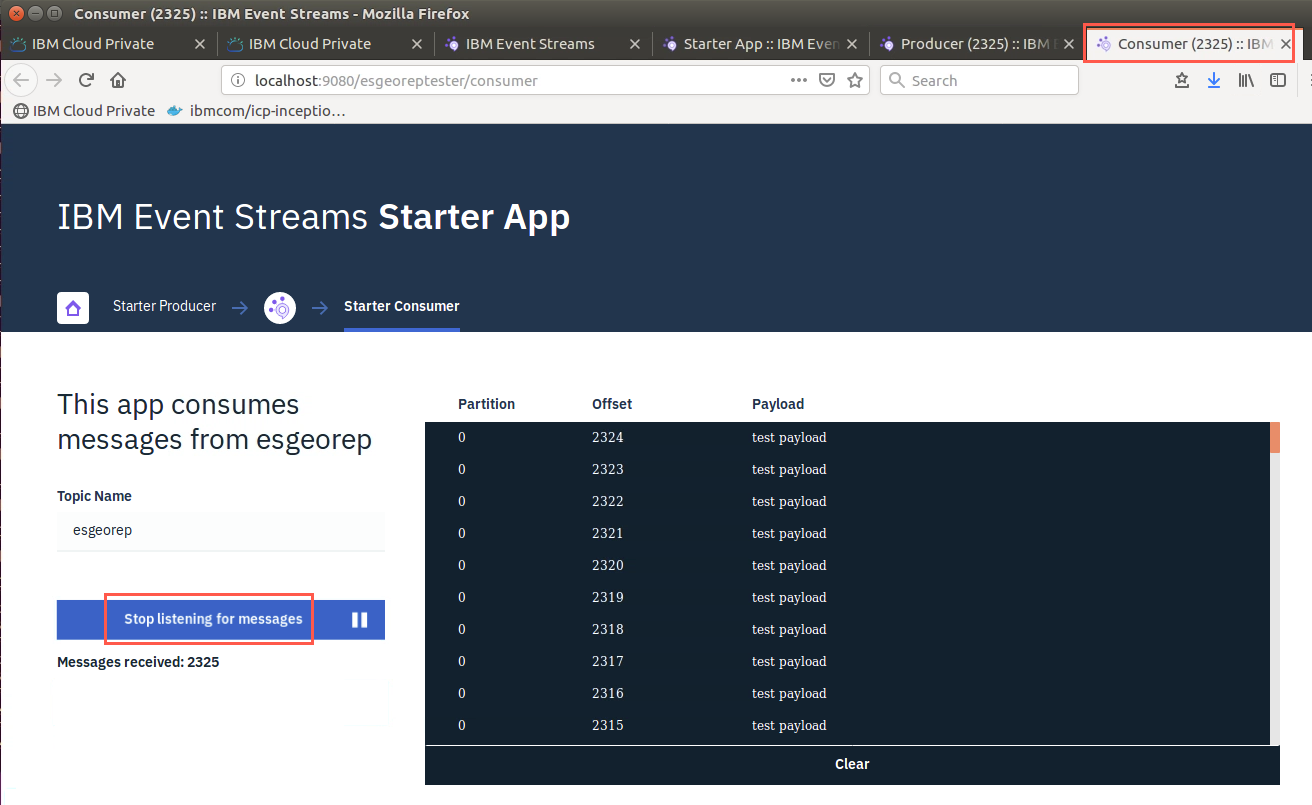Screen dimensions: 1312x805
Task: Select the offset 2322 cell
Action: click(x=608, y=502)
